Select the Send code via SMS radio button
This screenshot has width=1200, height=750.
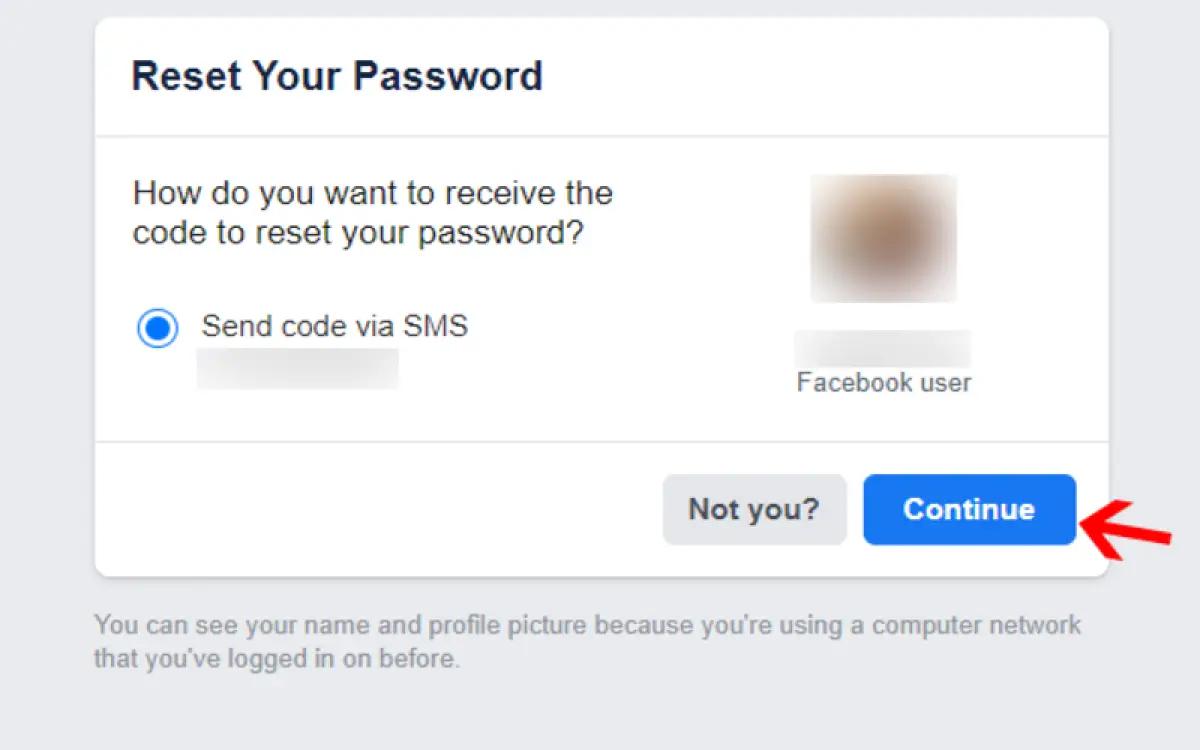coord(157,328)
